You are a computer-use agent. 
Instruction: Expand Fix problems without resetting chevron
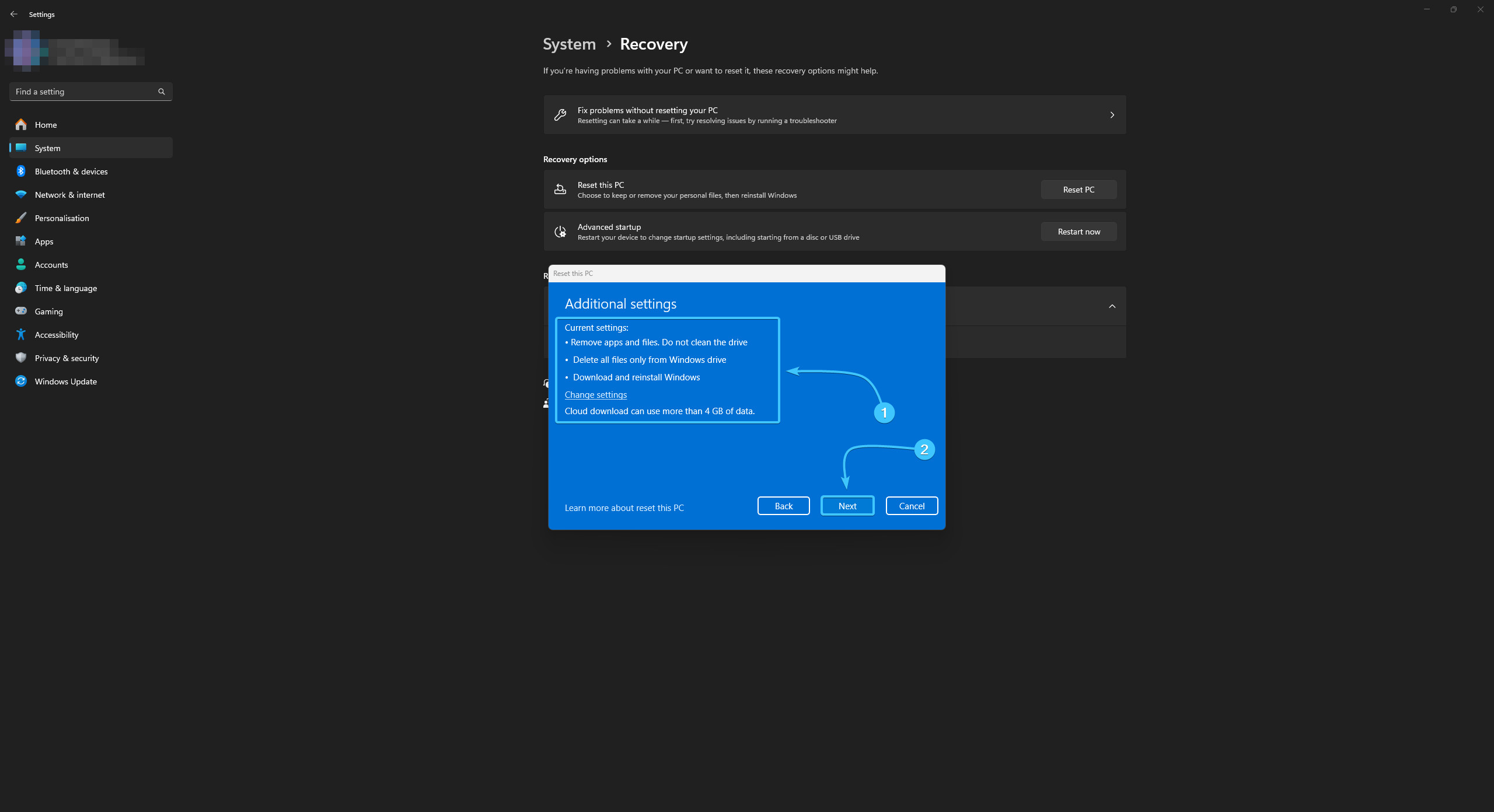click(x=1112, y=115)
